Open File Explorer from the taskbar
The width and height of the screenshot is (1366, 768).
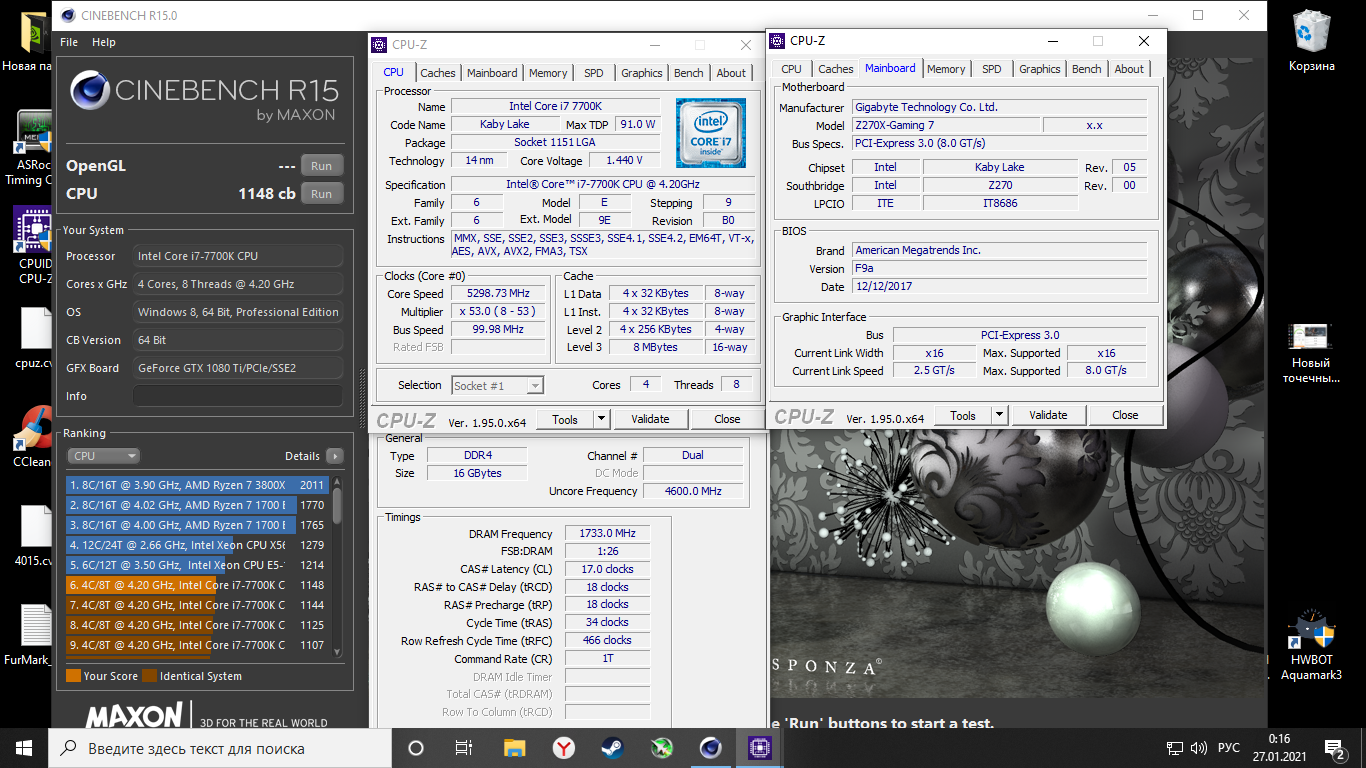[514, 748]
